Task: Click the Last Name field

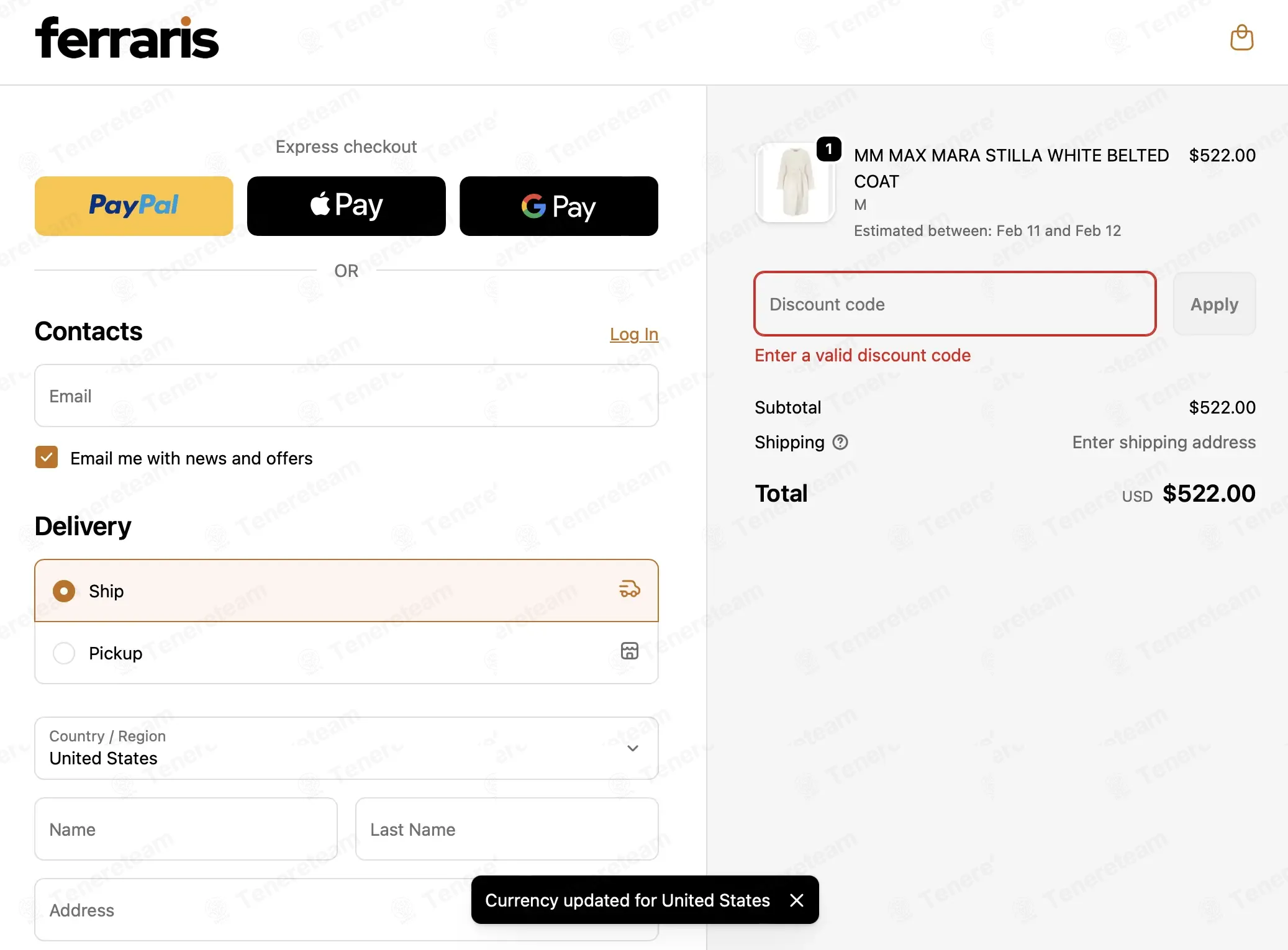Action: point(507,829)
